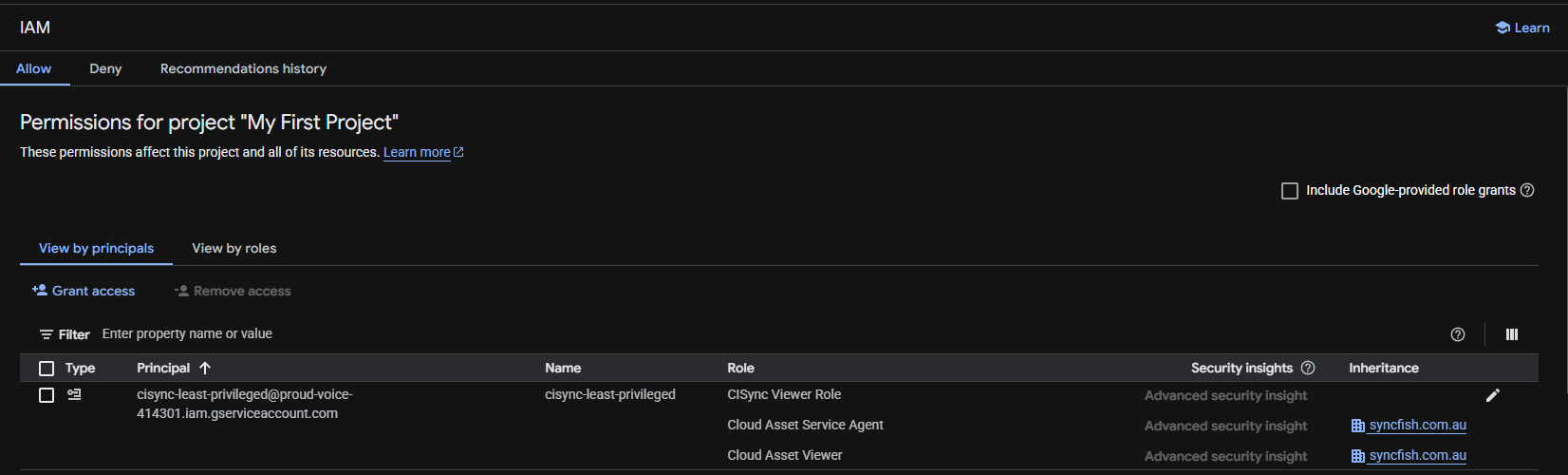Switch to the Allow tab
This screenshot has width=1568, height=475.
34,68
